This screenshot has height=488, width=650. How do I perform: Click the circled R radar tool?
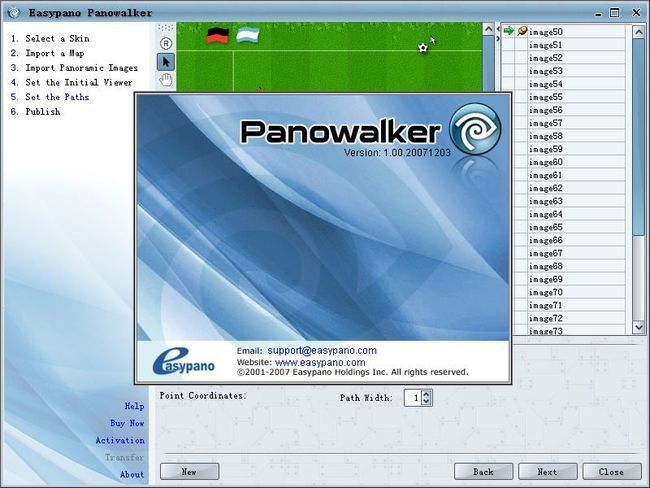point(166,44)
